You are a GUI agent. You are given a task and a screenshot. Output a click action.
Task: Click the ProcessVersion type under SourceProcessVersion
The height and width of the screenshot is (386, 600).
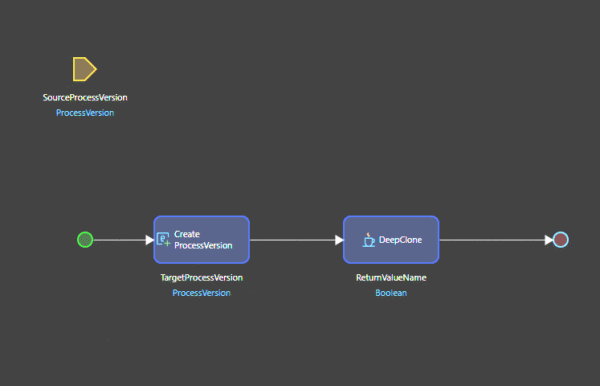(85, 113)
